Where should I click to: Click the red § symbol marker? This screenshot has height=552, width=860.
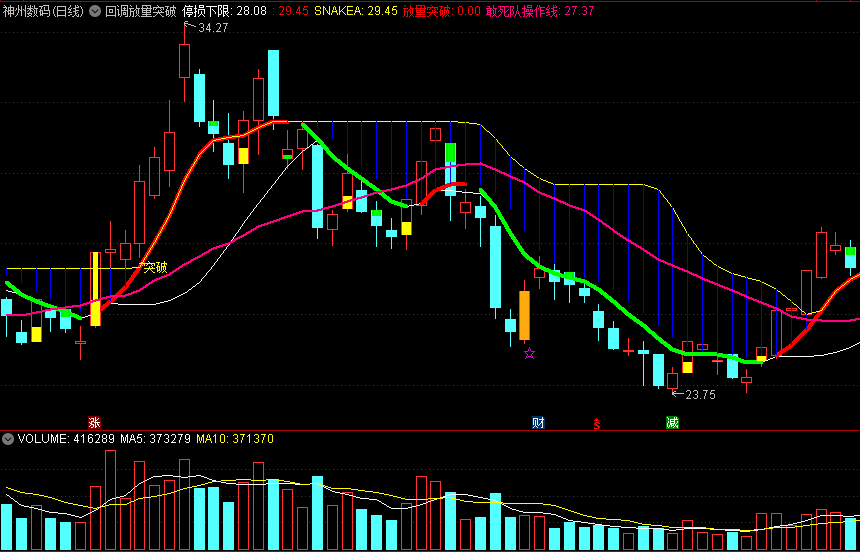597,423
